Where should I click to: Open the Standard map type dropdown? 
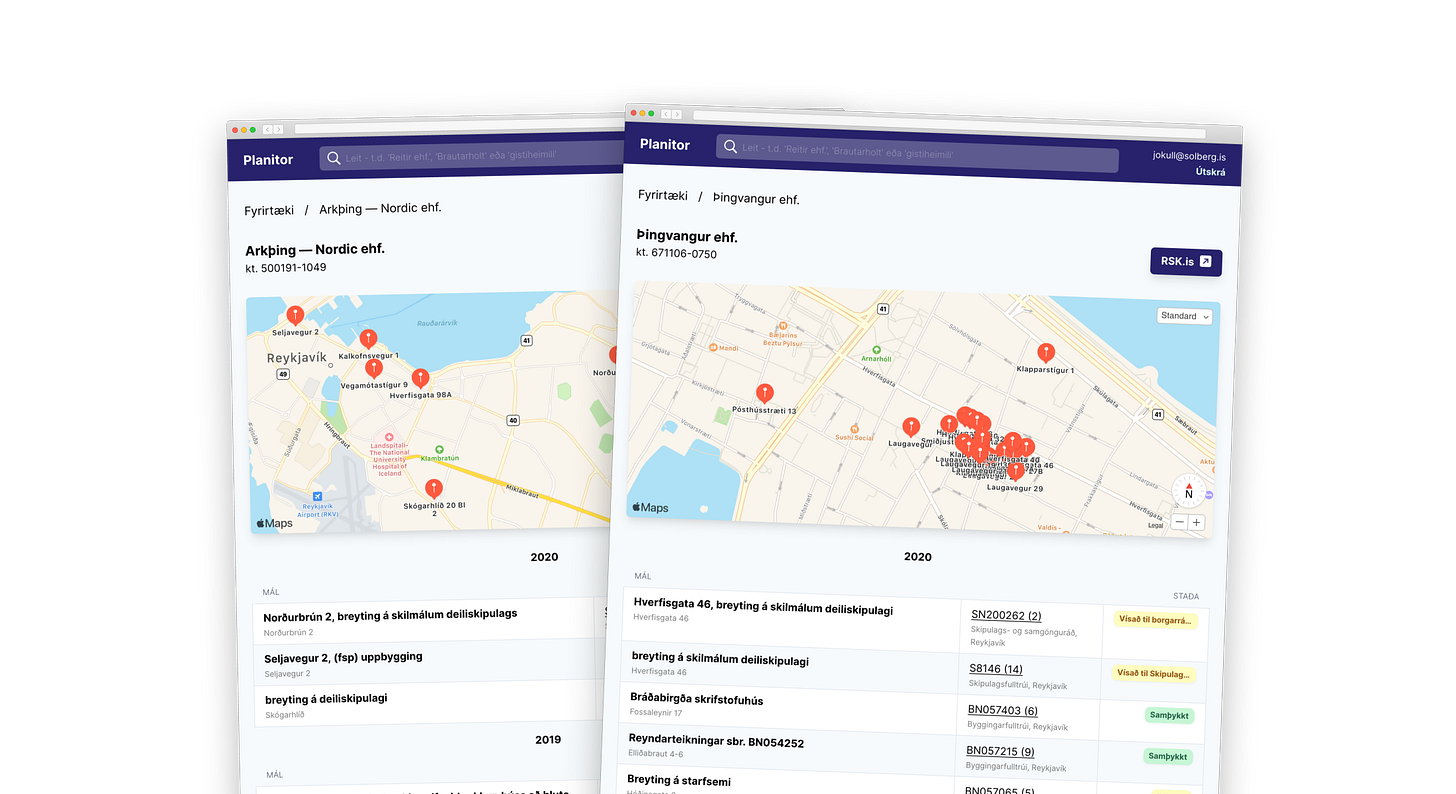coord(1185,316)
